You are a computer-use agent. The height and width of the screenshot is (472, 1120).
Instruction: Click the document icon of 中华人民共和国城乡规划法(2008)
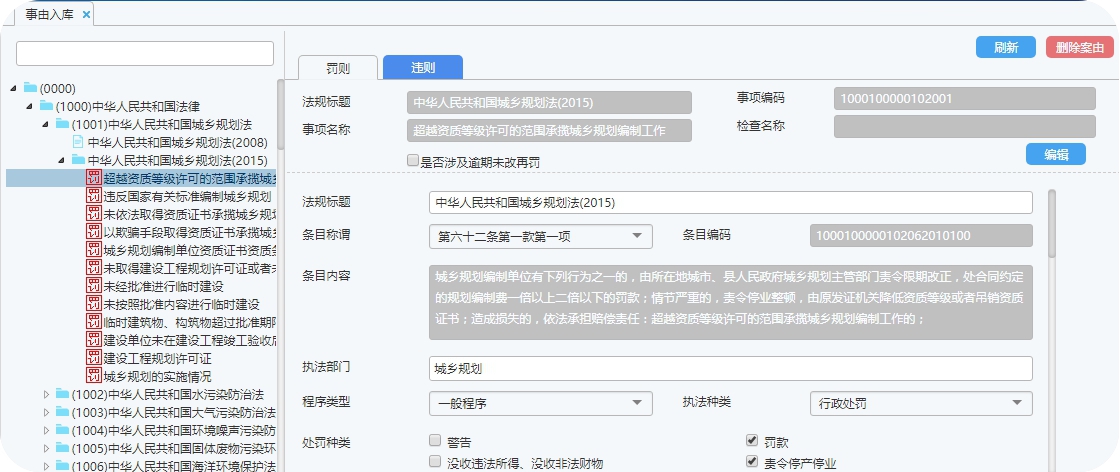78,141
